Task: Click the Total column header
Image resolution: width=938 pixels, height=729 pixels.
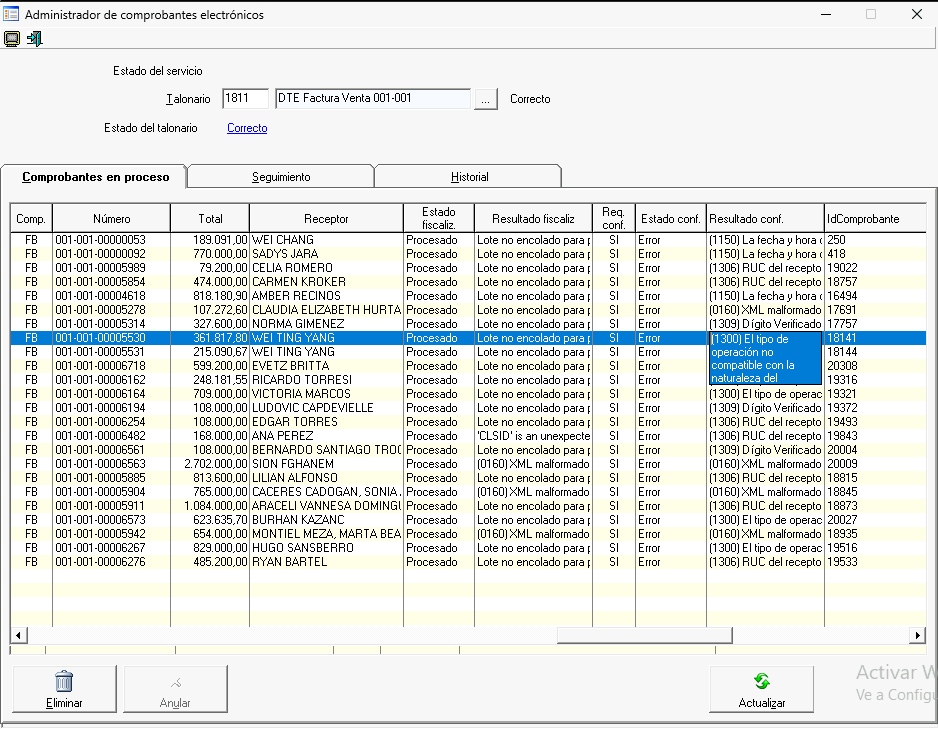Action: pyautogui.click(x=210, y=219)
